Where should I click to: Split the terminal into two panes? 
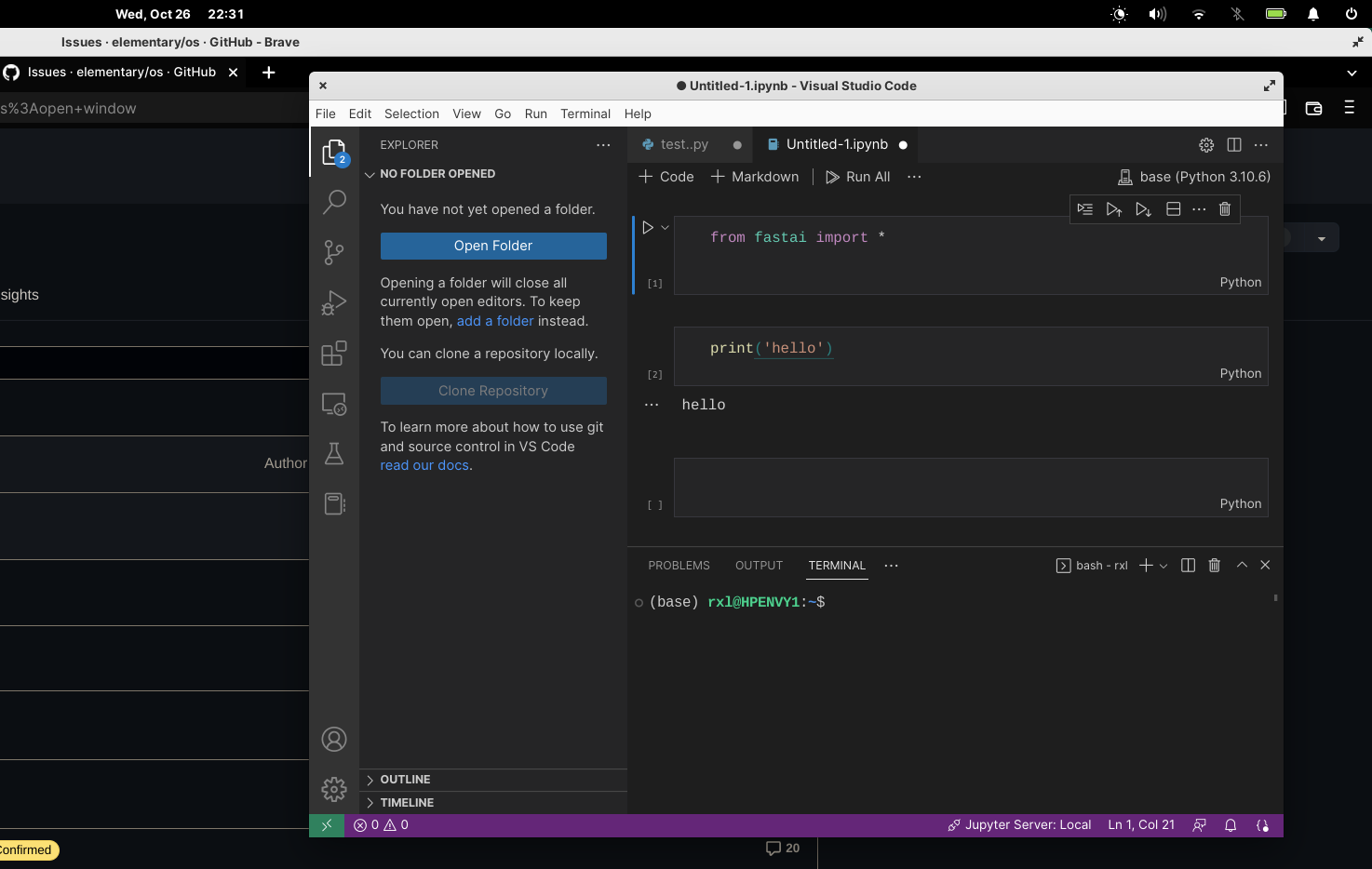tap(1188, 565)
